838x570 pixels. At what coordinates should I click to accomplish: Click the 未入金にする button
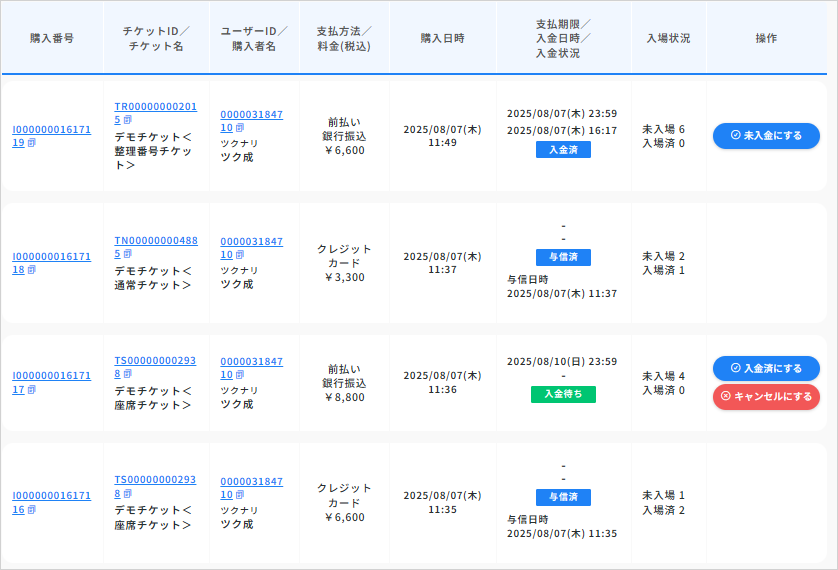click(x=766, y=136)
